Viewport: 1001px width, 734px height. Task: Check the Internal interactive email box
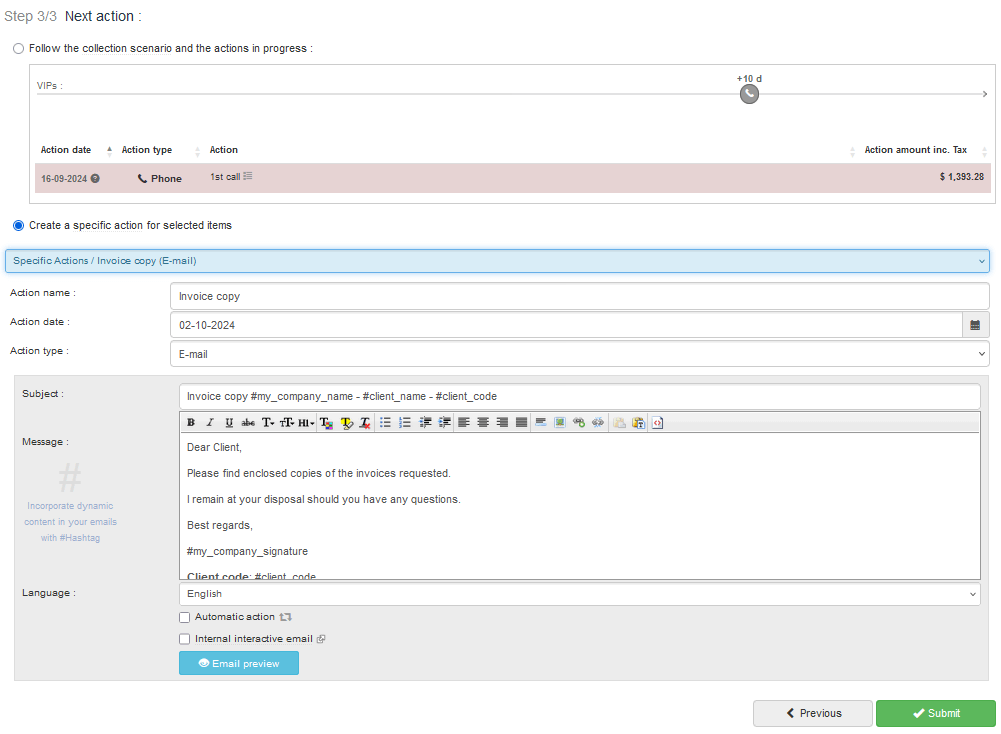click(x=184, y=639)
